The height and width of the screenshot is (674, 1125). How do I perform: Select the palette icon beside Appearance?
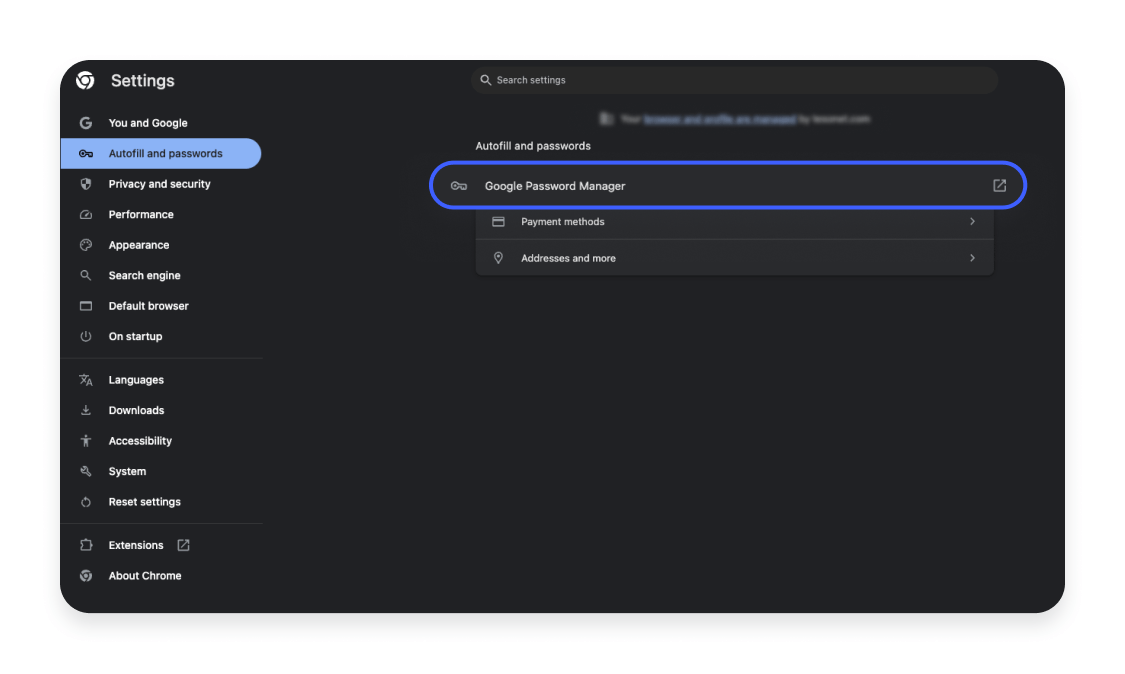coord(87,245)
